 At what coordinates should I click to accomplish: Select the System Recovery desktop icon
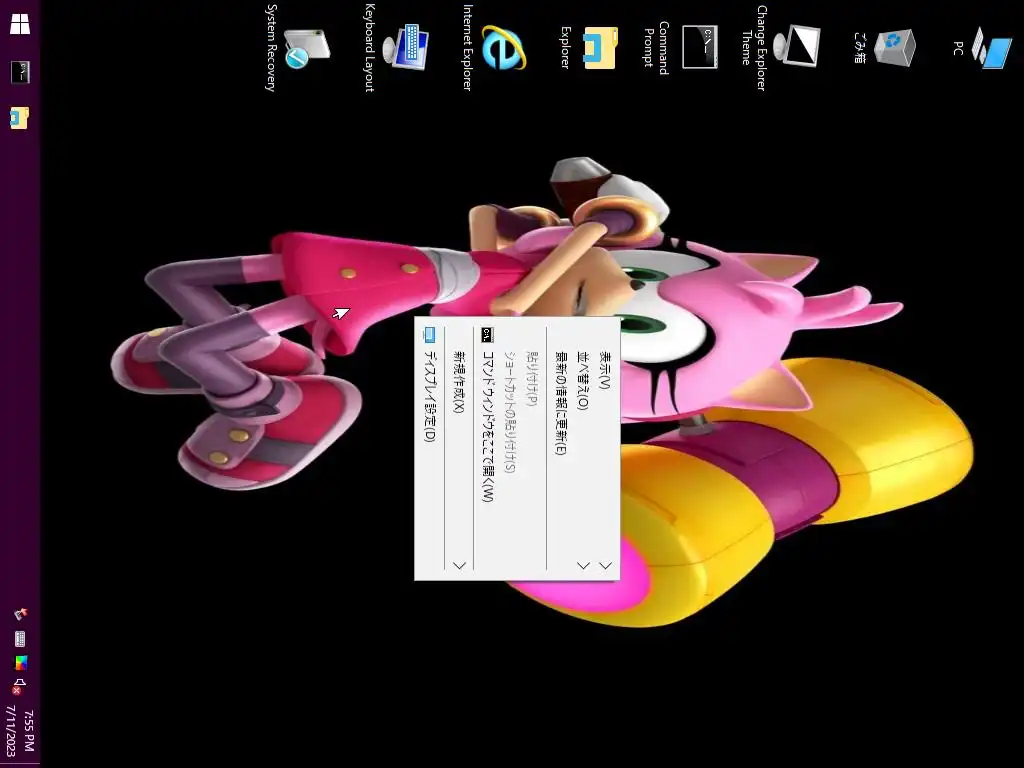[297, 48]
